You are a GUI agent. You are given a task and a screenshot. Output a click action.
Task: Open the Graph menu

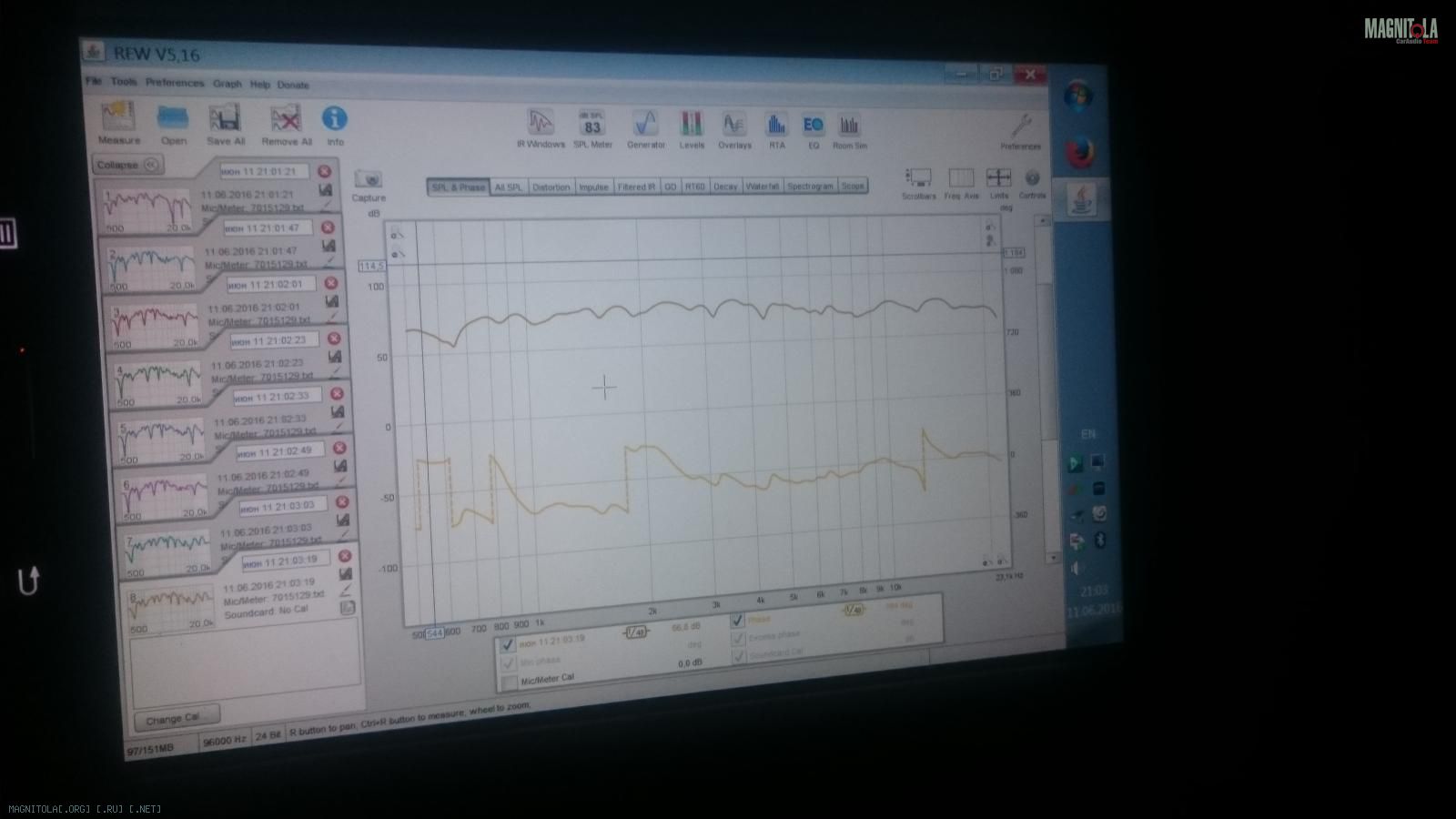pyautogui.click(x=227, y=84)
